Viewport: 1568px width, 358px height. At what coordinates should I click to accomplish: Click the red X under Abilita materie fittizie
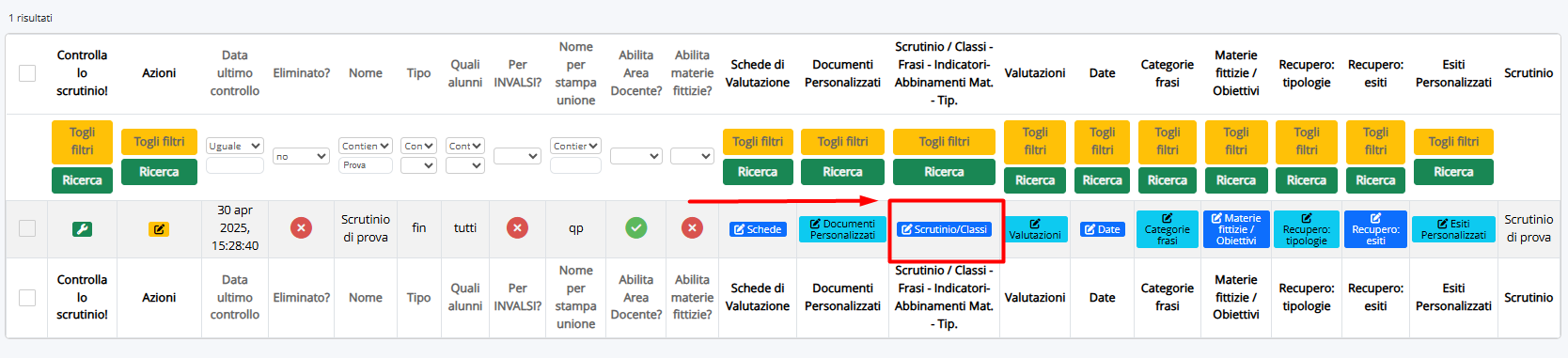(692, 227)
